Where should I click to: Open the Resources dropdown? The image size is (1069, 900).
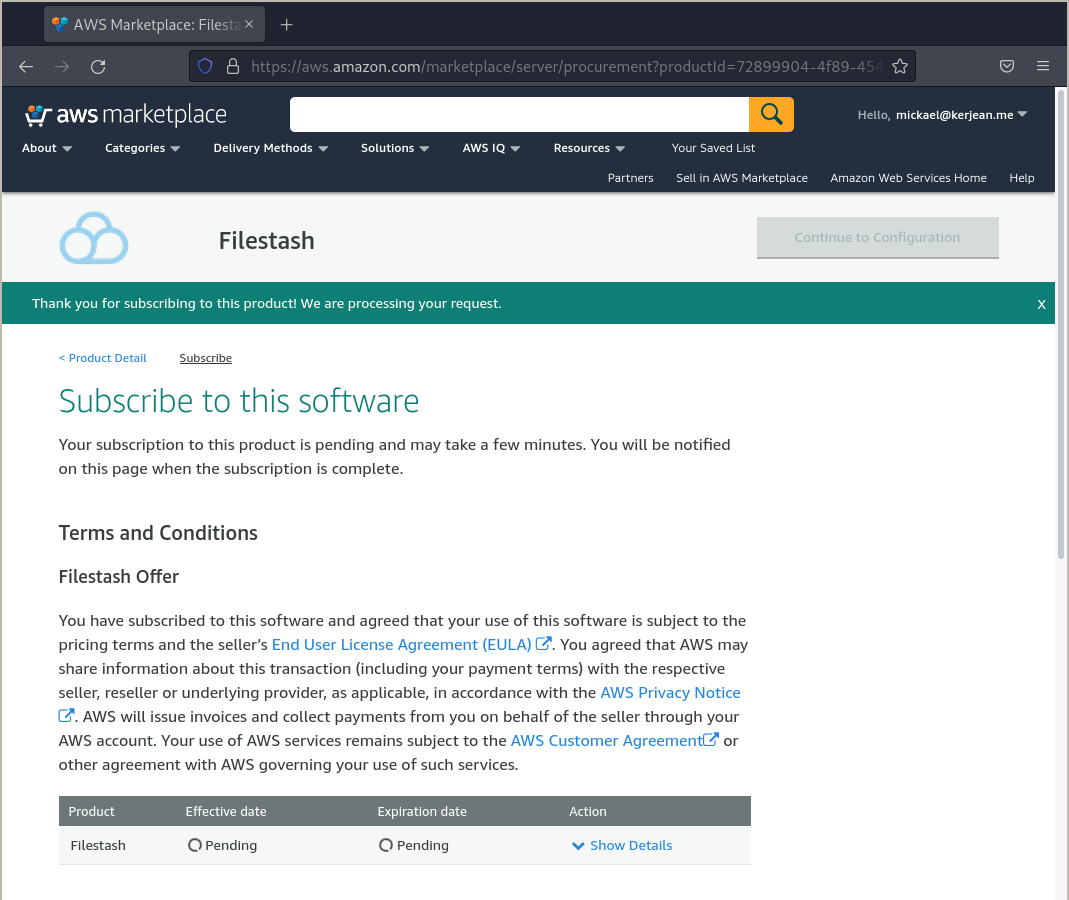[589, 148]
